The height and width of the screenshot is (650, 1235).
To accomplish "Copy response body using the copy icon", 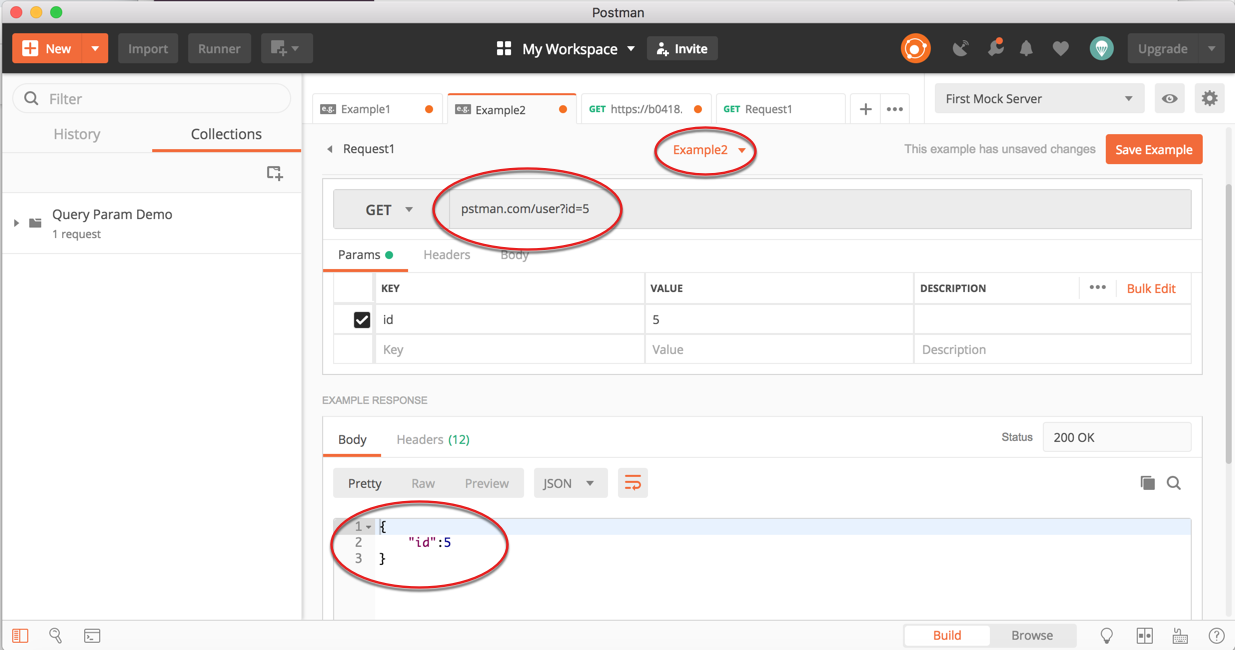I will pos(1147,482).
